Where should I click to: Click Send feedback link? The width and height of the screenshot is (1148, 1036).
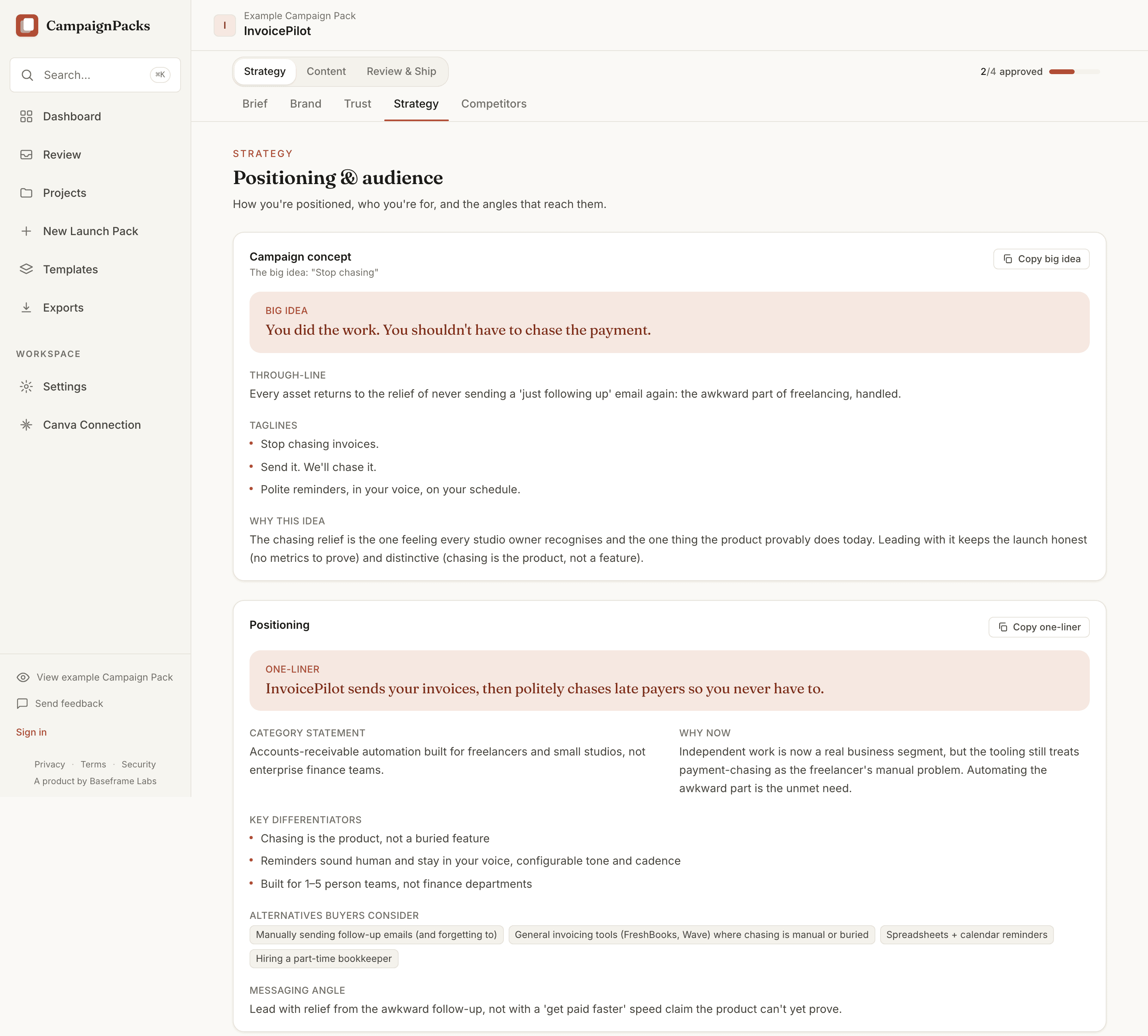click(60, 704)
